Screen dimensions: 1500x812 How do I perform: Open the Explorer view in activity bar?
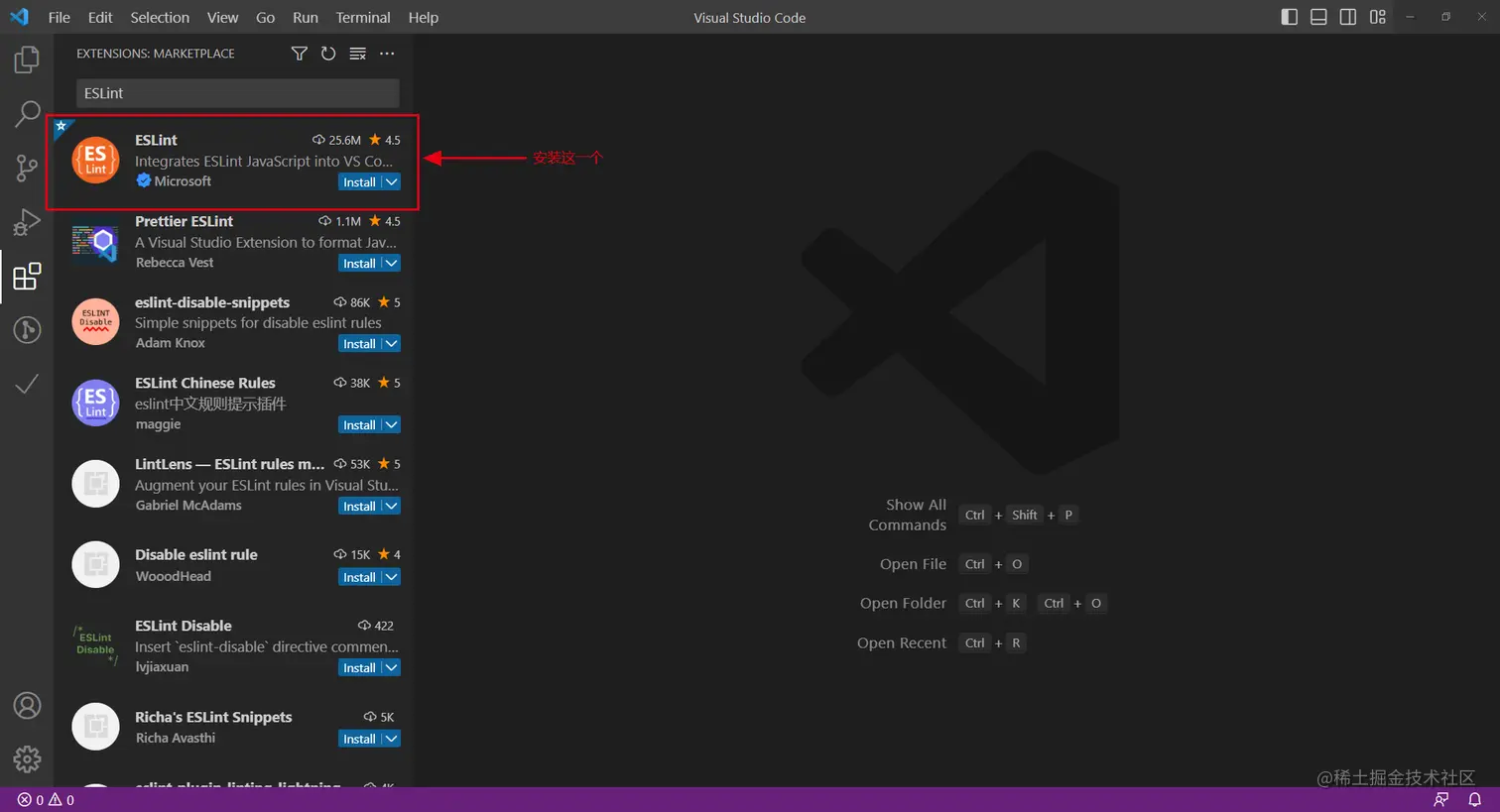[27, 59]
